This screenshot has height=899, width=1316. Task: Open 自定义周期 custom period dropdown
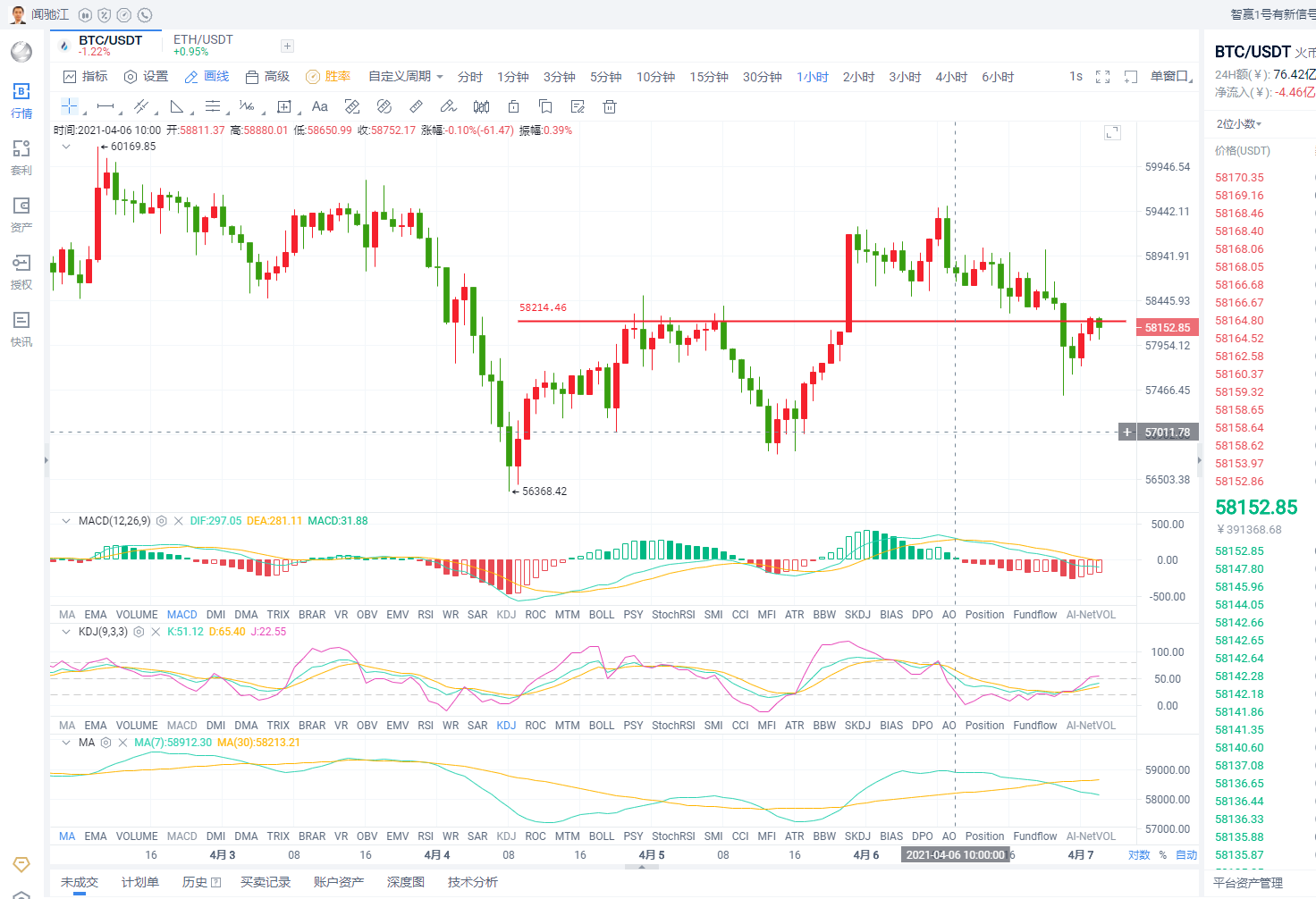point(406,77)
